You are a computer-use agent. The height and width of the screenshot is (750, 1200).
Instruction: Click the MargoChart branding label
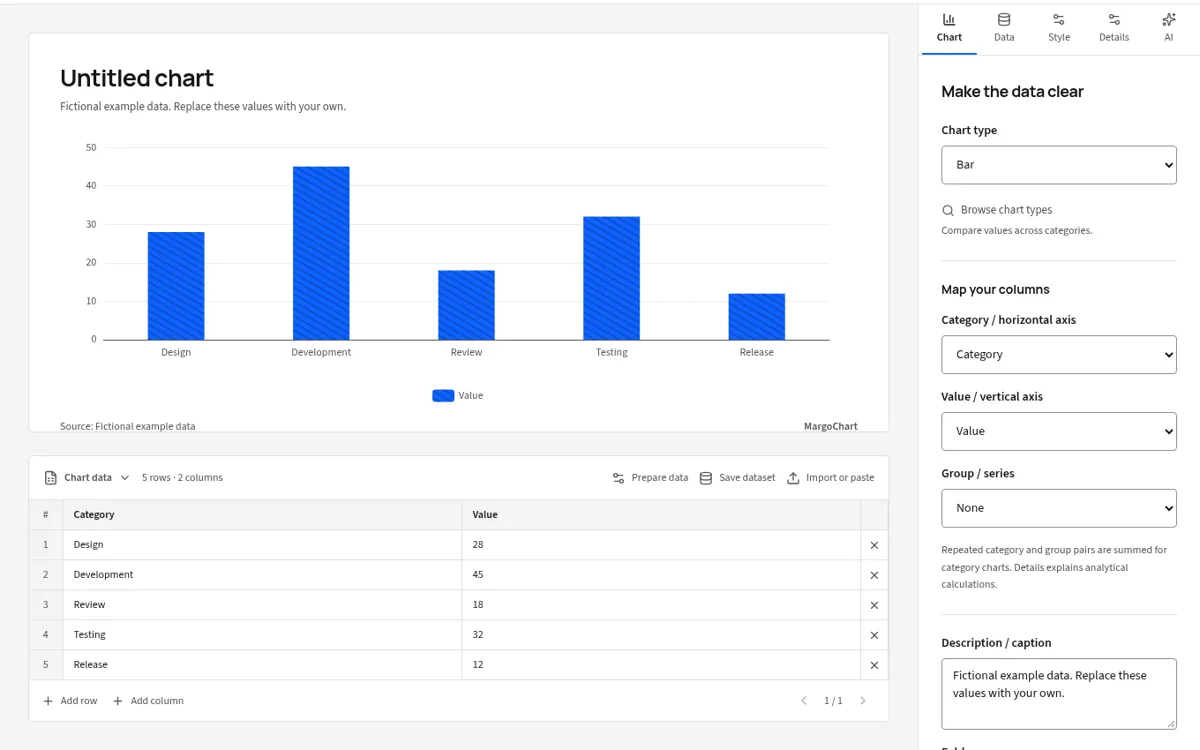pyautogui.click(x=831, y=426)
